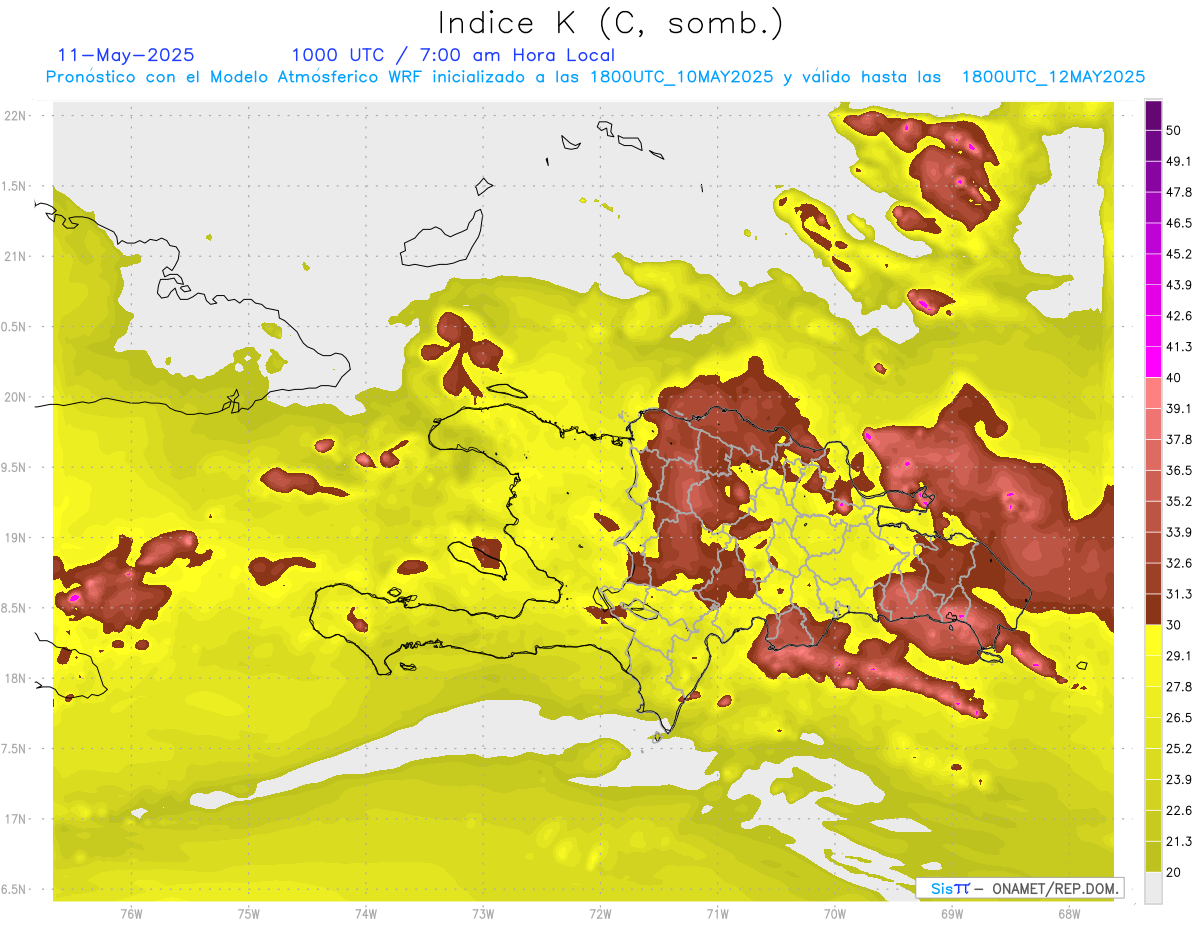The image size is (1200, 927).
Task: Click the "37.8" color scale value
Action: [x=1179, y=439]
